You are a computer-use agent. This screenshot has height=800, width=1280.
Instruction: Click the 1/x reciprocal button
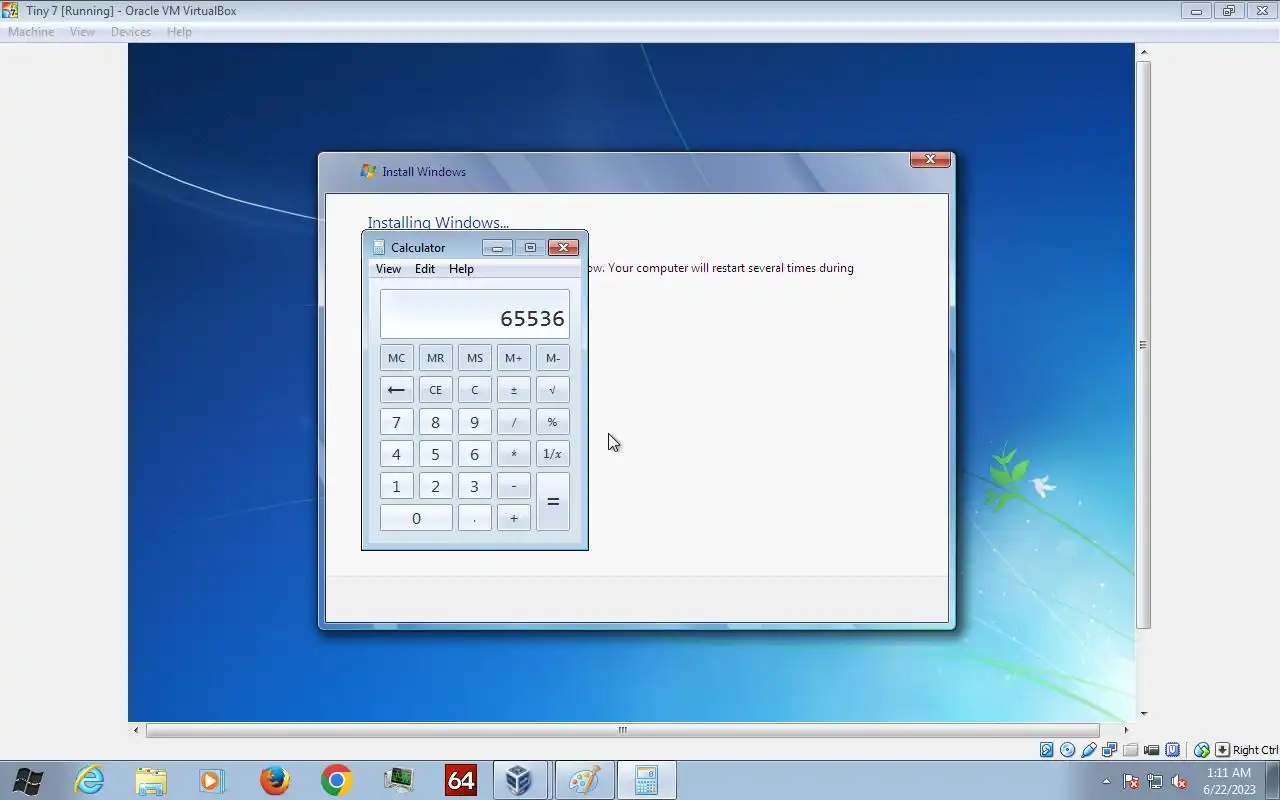click(x=553, y=454)
